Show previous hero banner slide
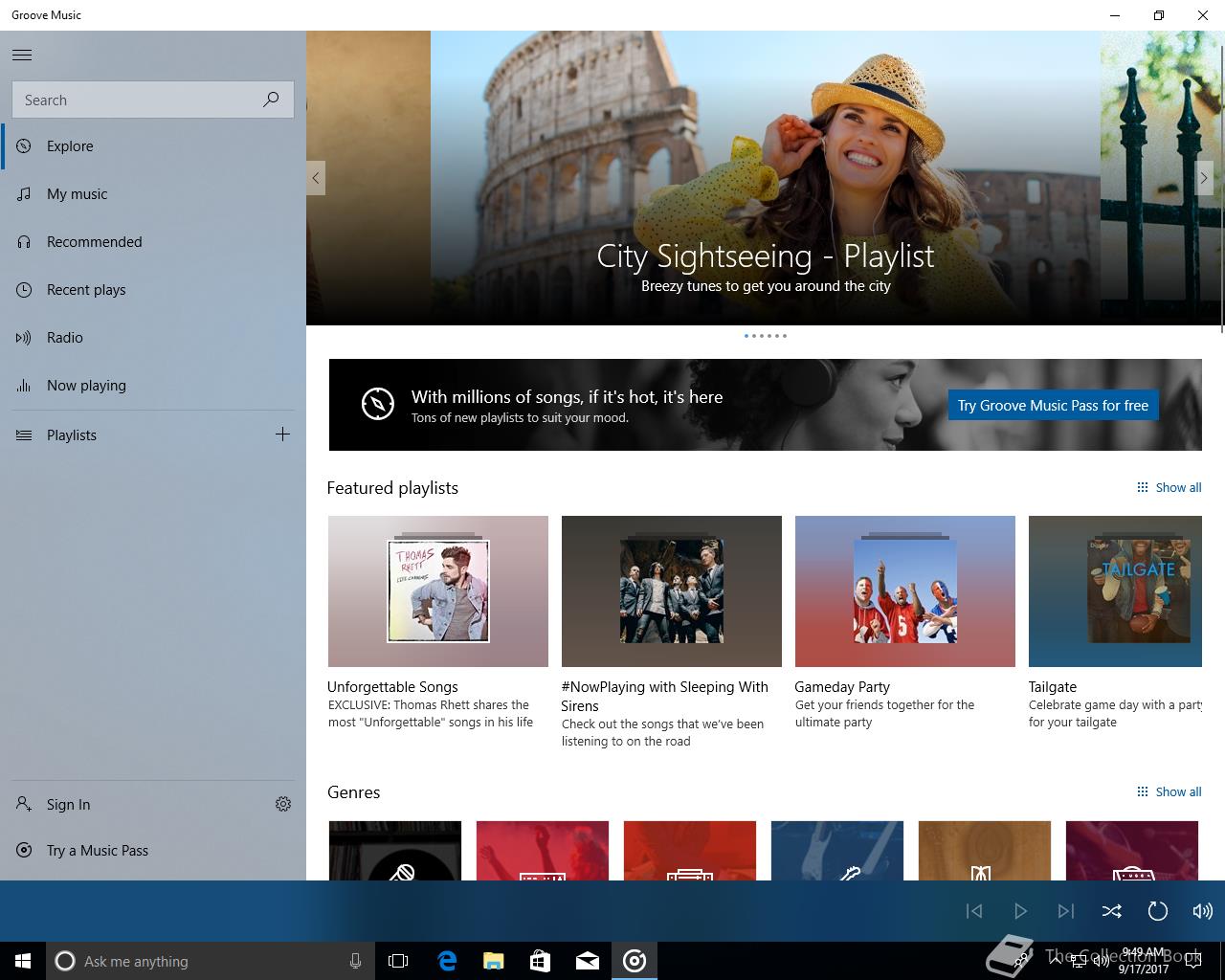The image size is (1225, 980). coord(316,178)
